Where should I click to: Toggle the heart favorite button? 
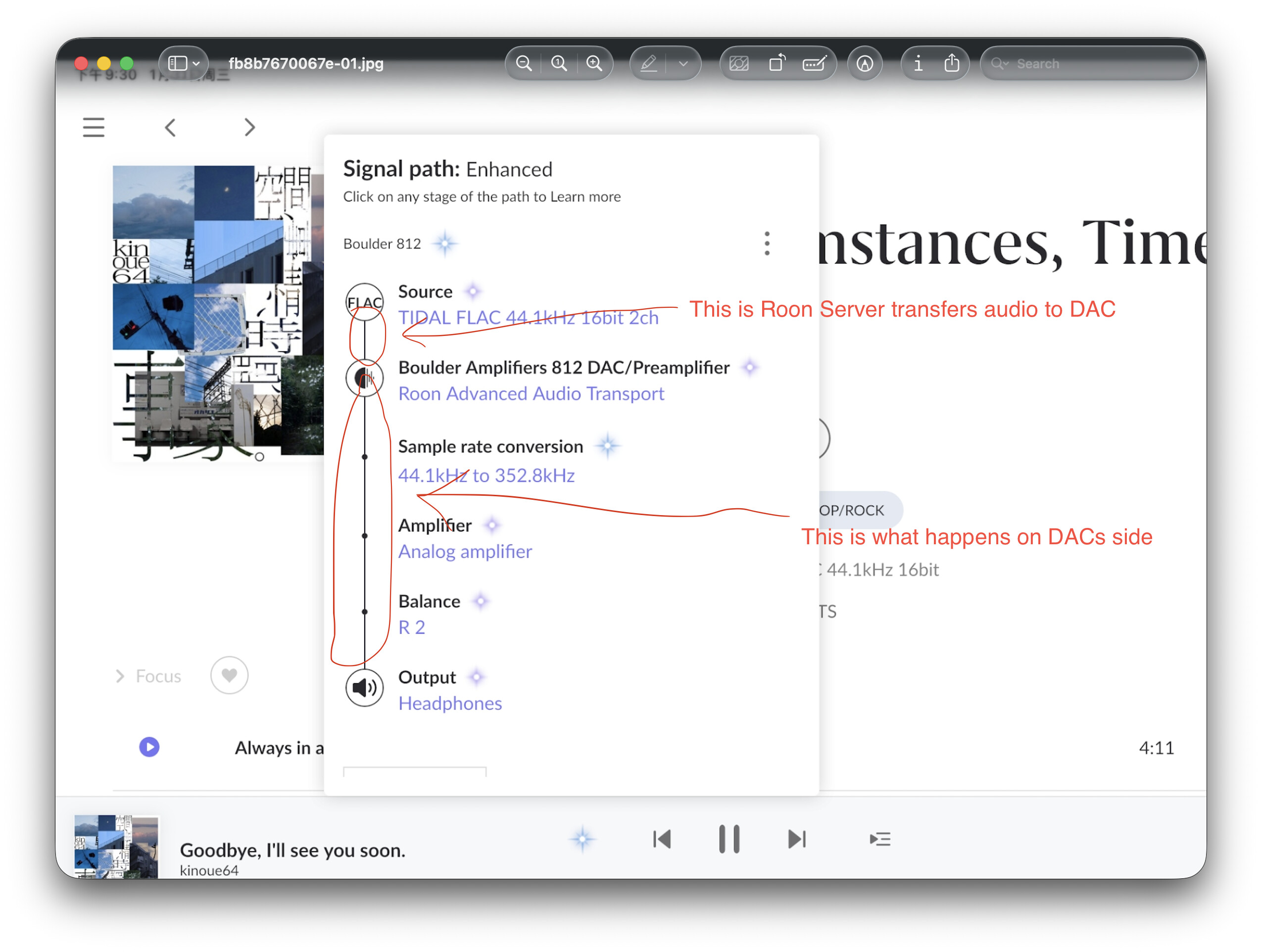(x=229, y=675)
